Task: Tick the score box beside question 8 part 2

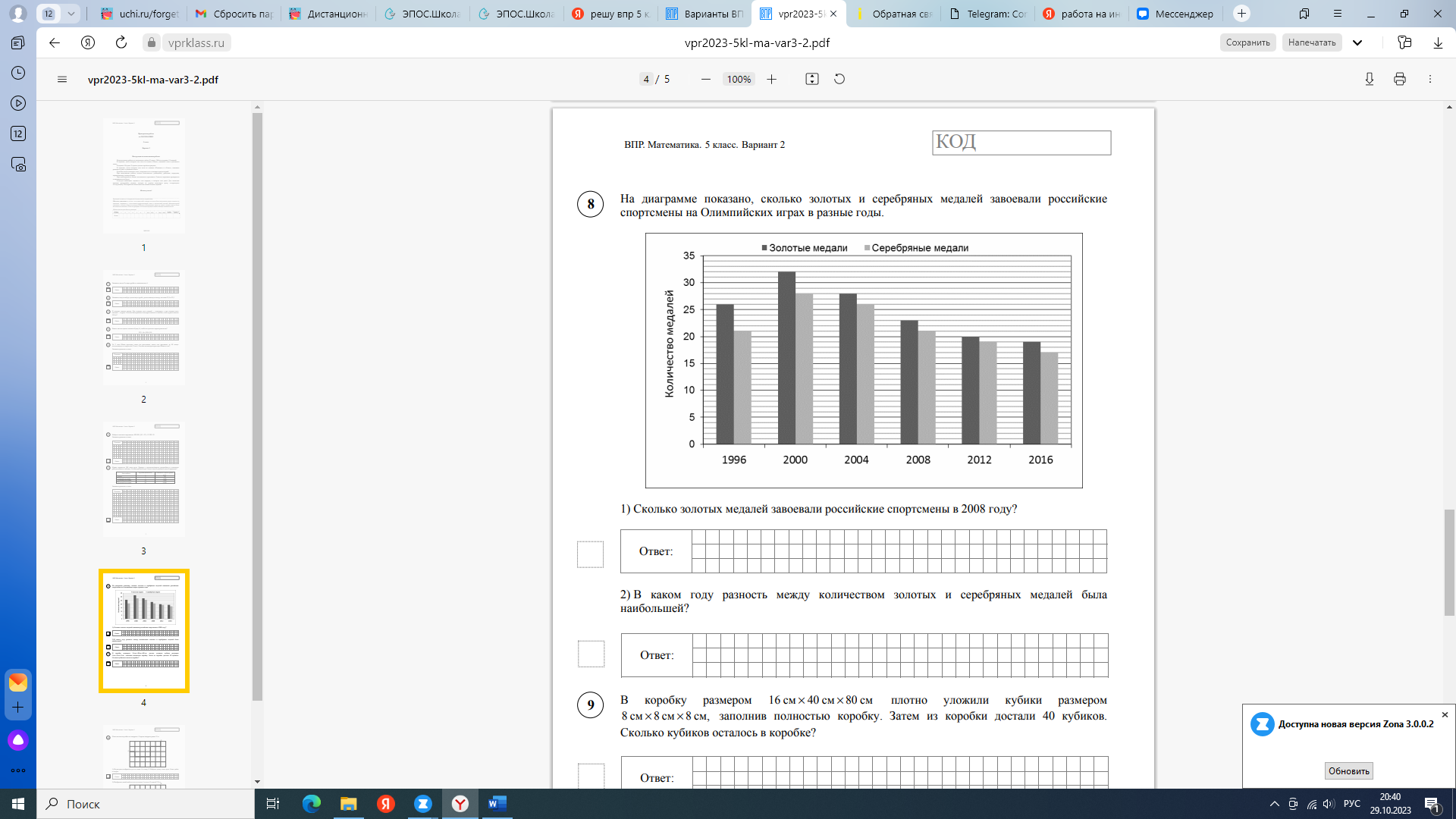Action: (591, 654)
